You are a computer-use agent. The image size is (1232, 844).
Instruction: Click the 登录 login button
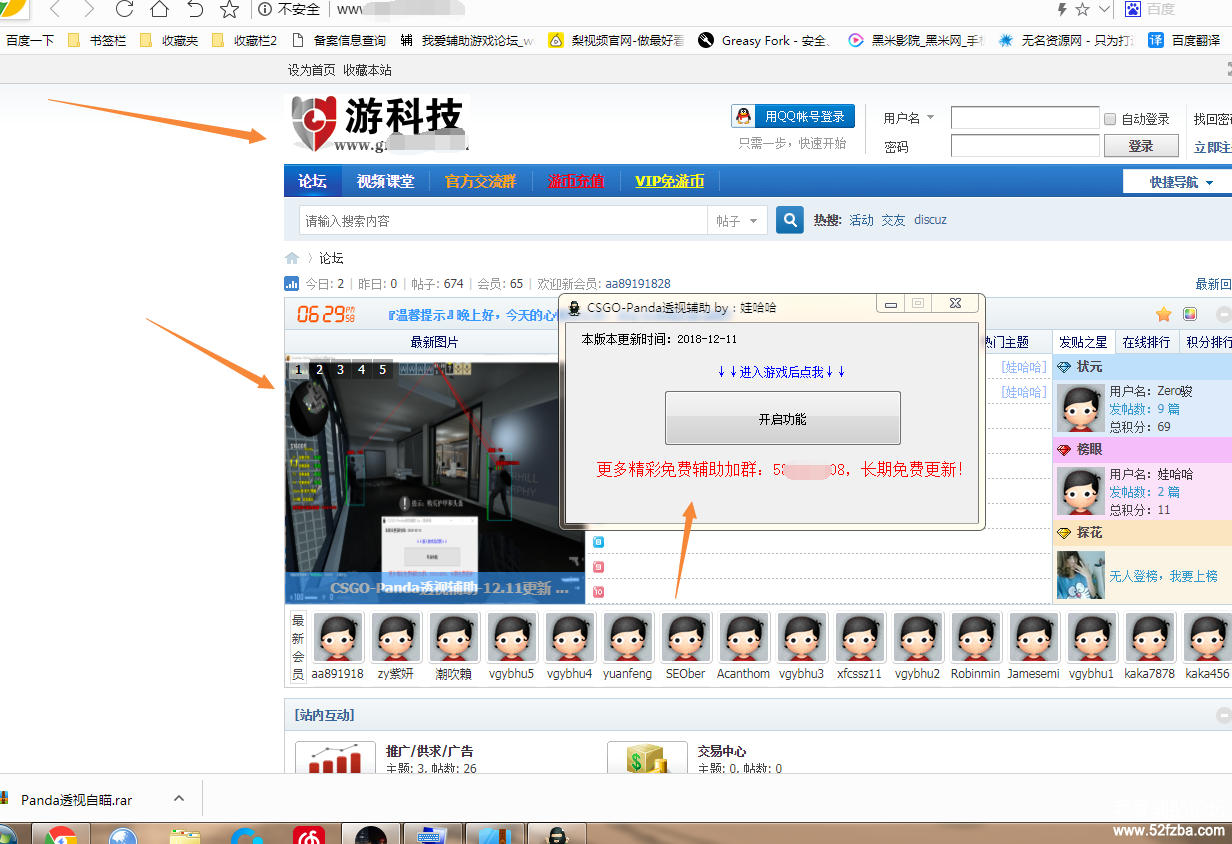point(1140,146)
